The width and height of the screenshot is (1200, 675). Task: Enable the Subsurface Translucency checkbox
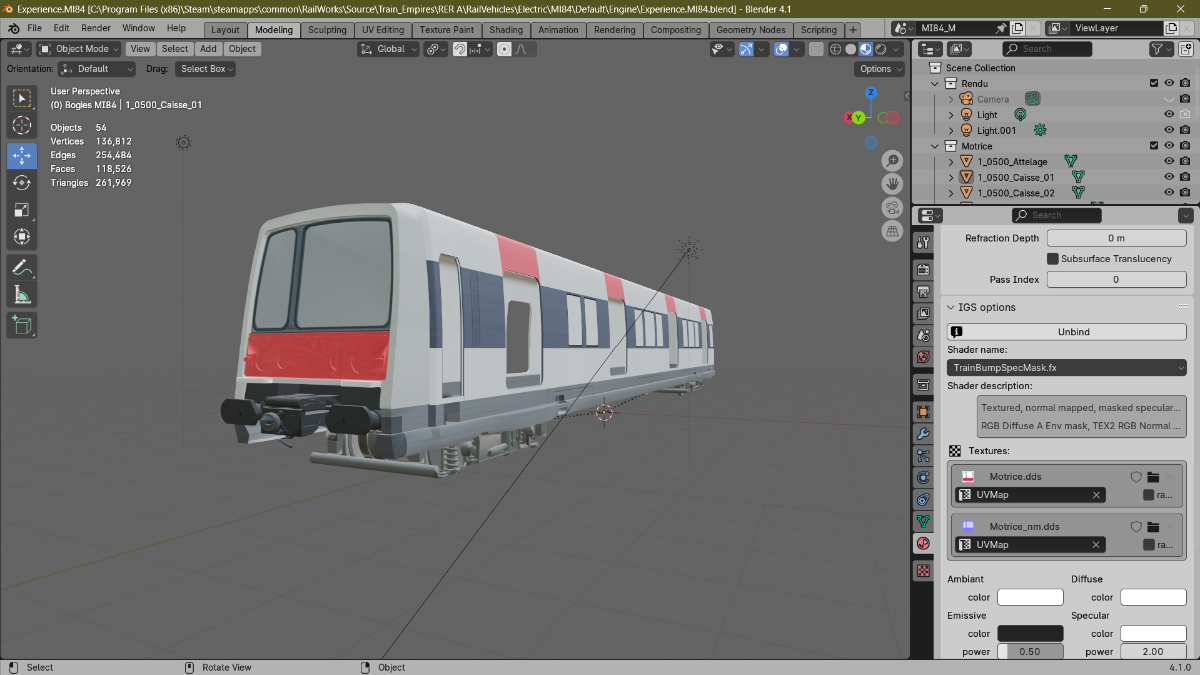(x=1053, y=259)
